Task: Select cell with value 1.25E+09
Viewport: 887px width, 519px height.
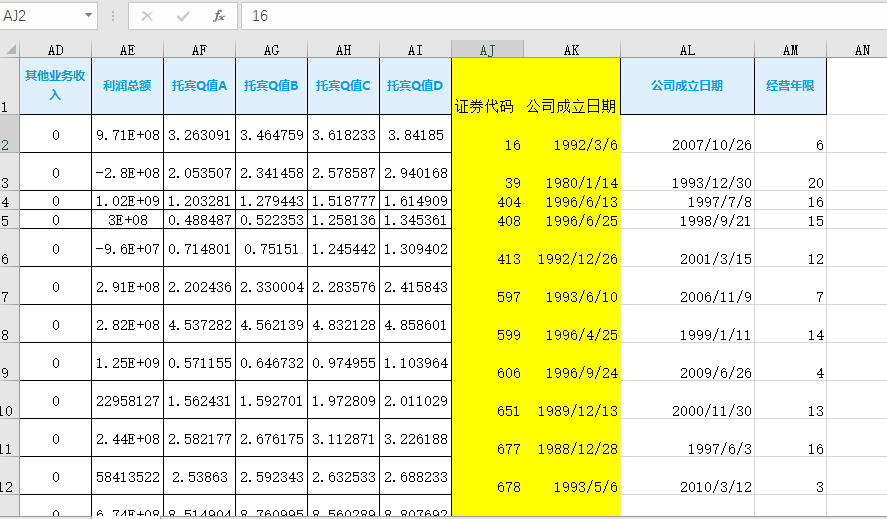Action: [x=127, y=362]
